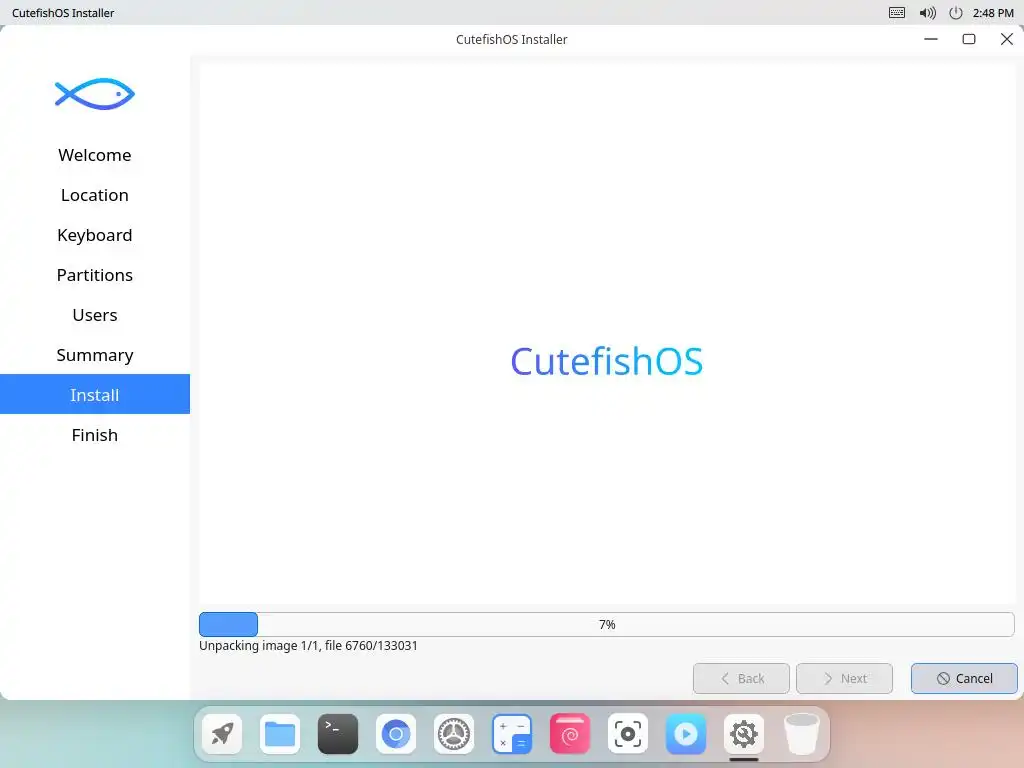Select the Finish step in sidebar

pos(95,434)
